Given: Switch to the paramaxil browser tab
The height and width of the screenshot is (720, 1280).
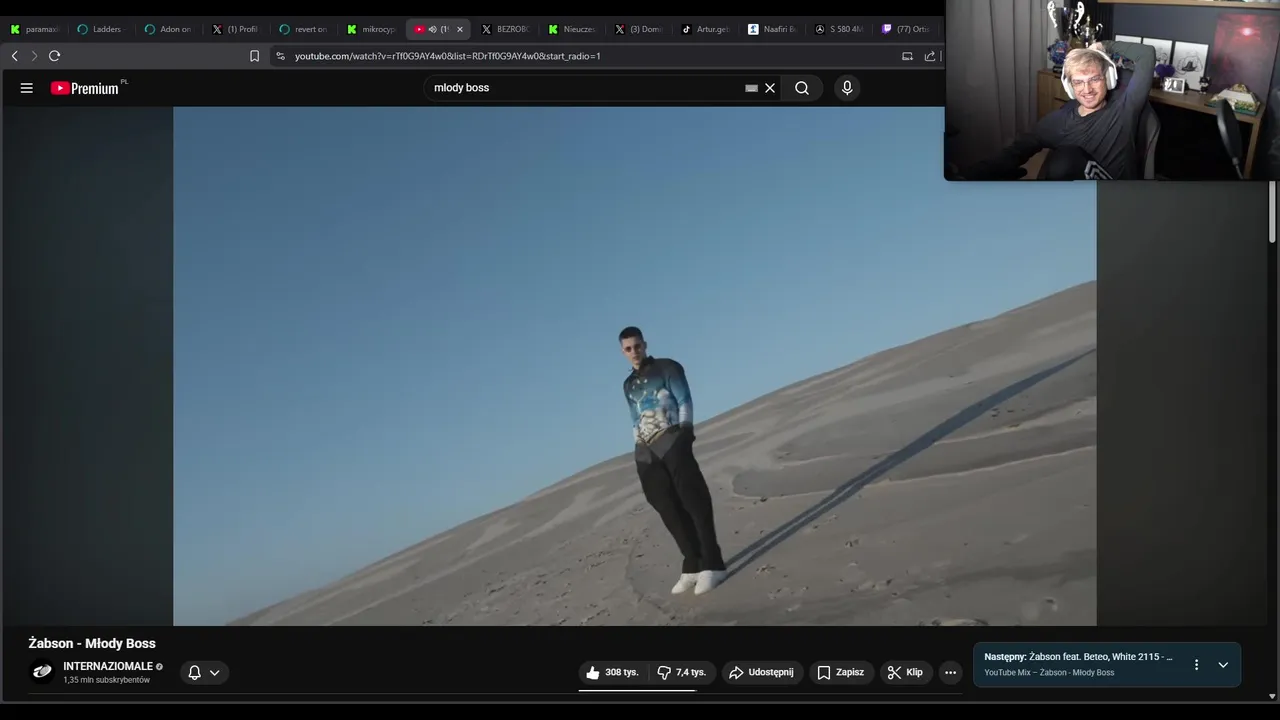Looking at the screenshot, I should [35, 29].
